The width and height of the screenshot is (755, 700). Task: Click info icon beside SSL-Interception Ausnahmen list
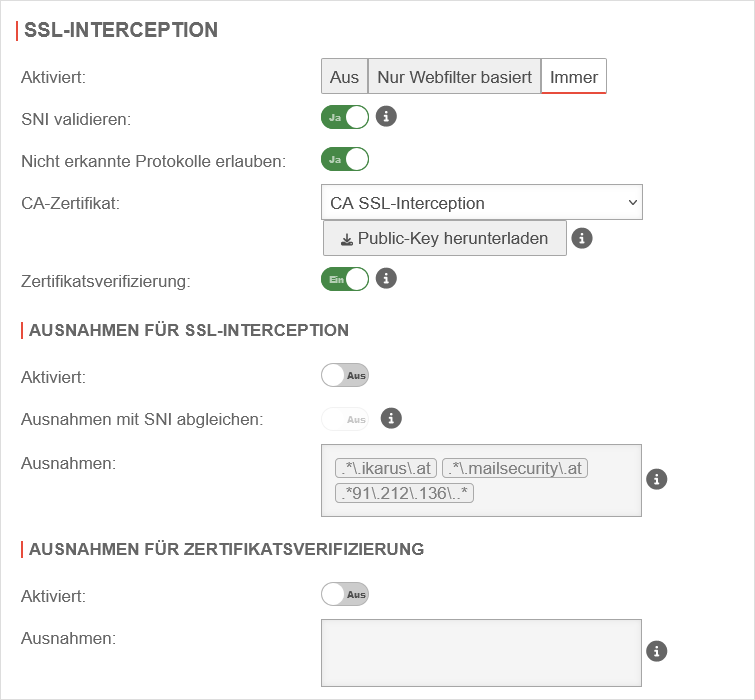tap(657, 479)
